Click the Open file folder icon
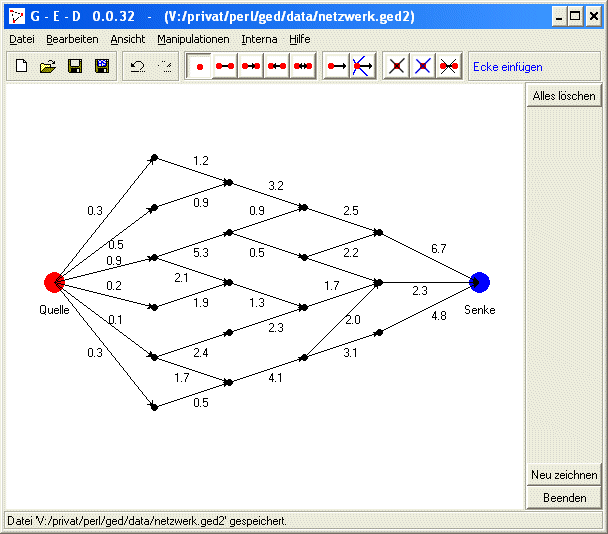Screen dimensions: 608x534 coord(48,66)
